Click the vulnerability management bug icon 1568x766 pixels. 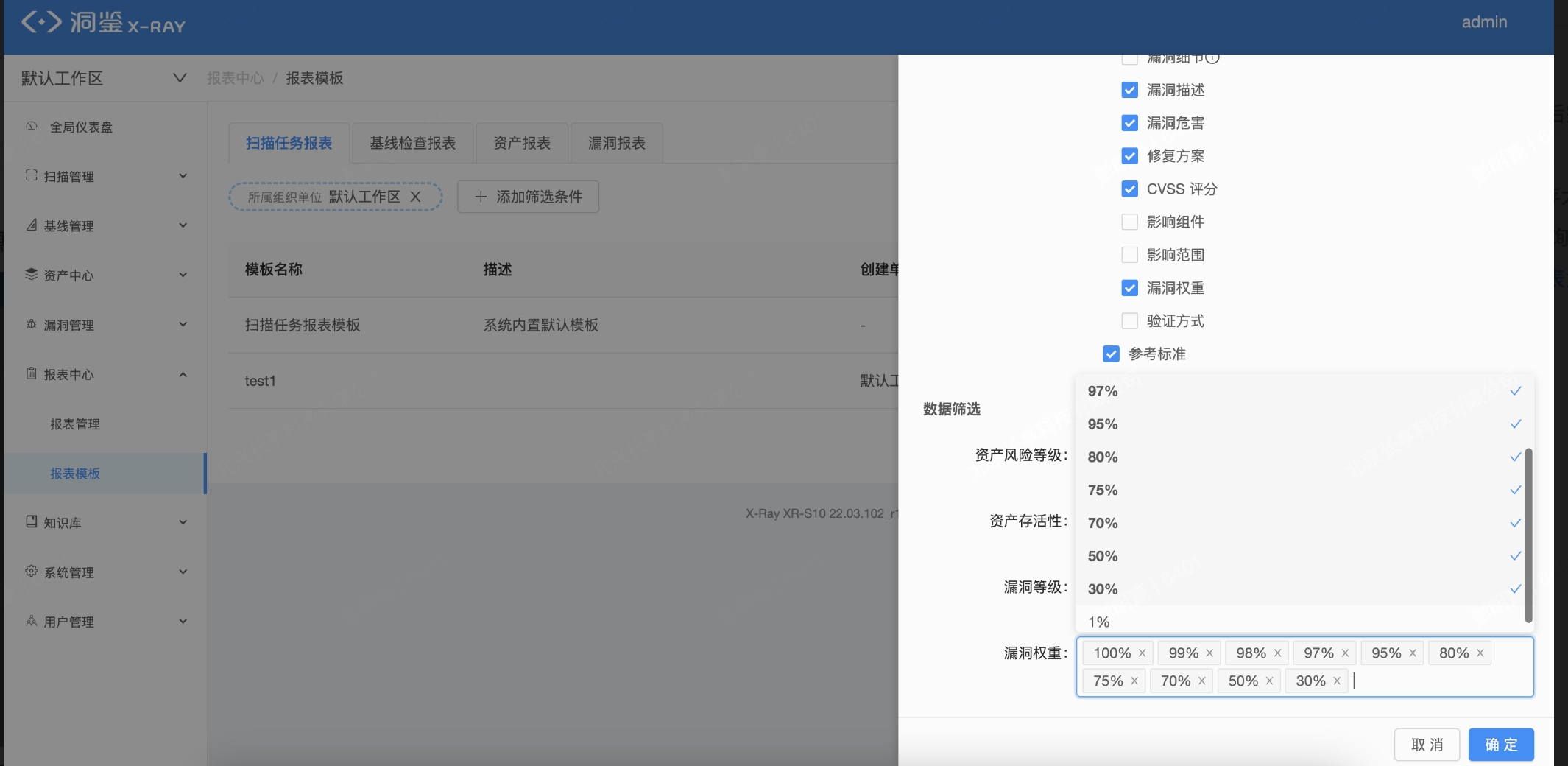32,324
